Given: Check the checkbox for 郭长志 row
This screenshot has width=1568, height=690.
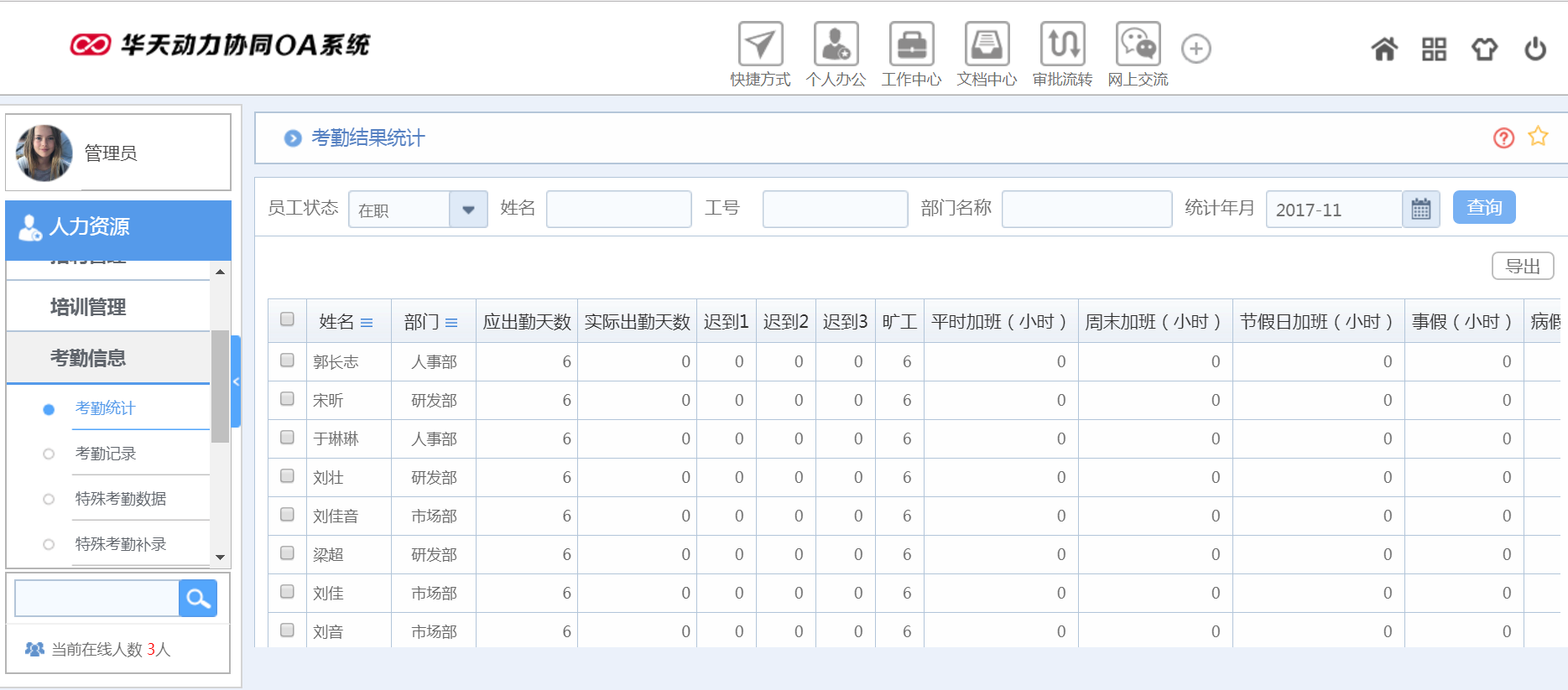Looking at the screenshot, I should (x=287, y=361).
